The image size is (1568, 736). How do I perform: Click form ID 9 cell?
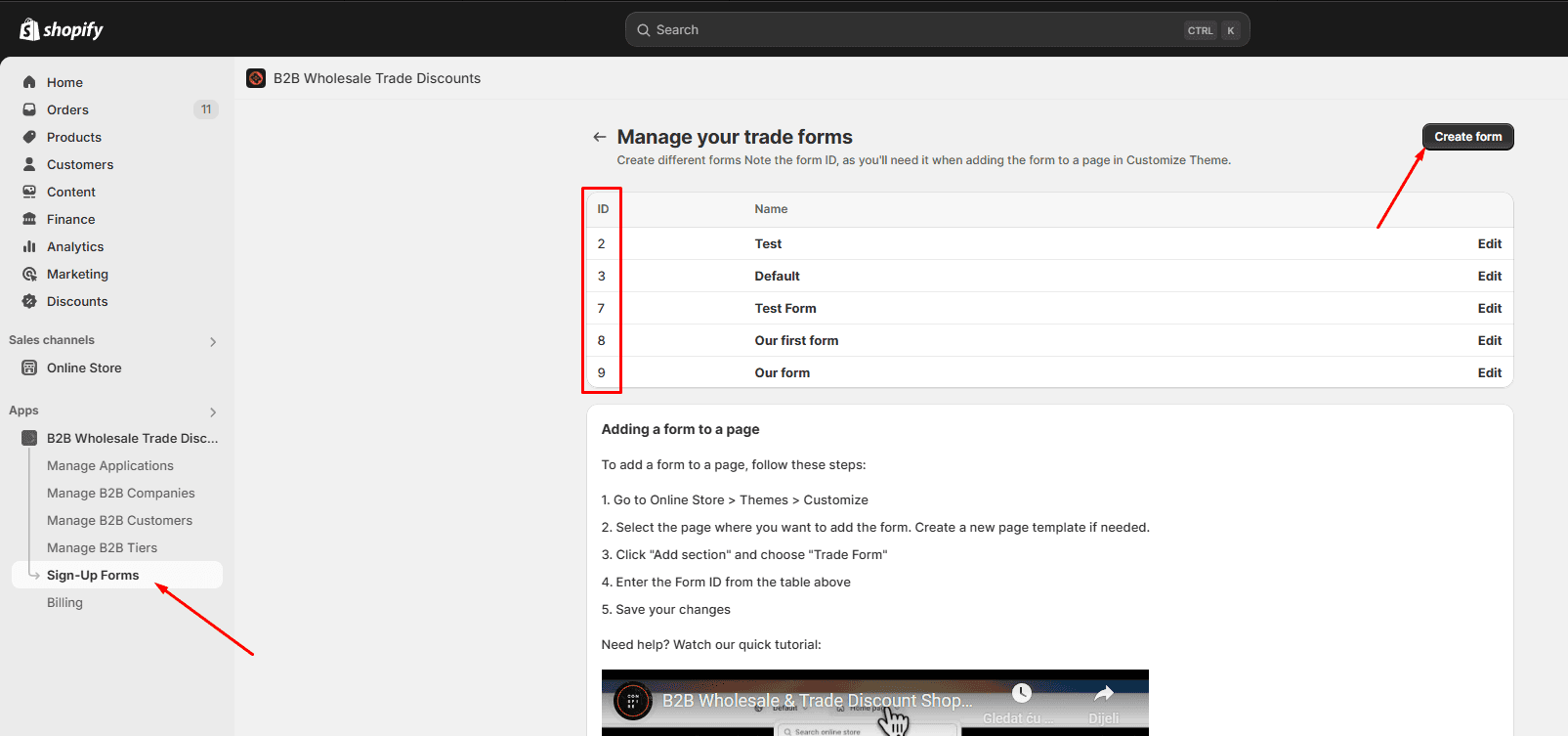point(602,372)
